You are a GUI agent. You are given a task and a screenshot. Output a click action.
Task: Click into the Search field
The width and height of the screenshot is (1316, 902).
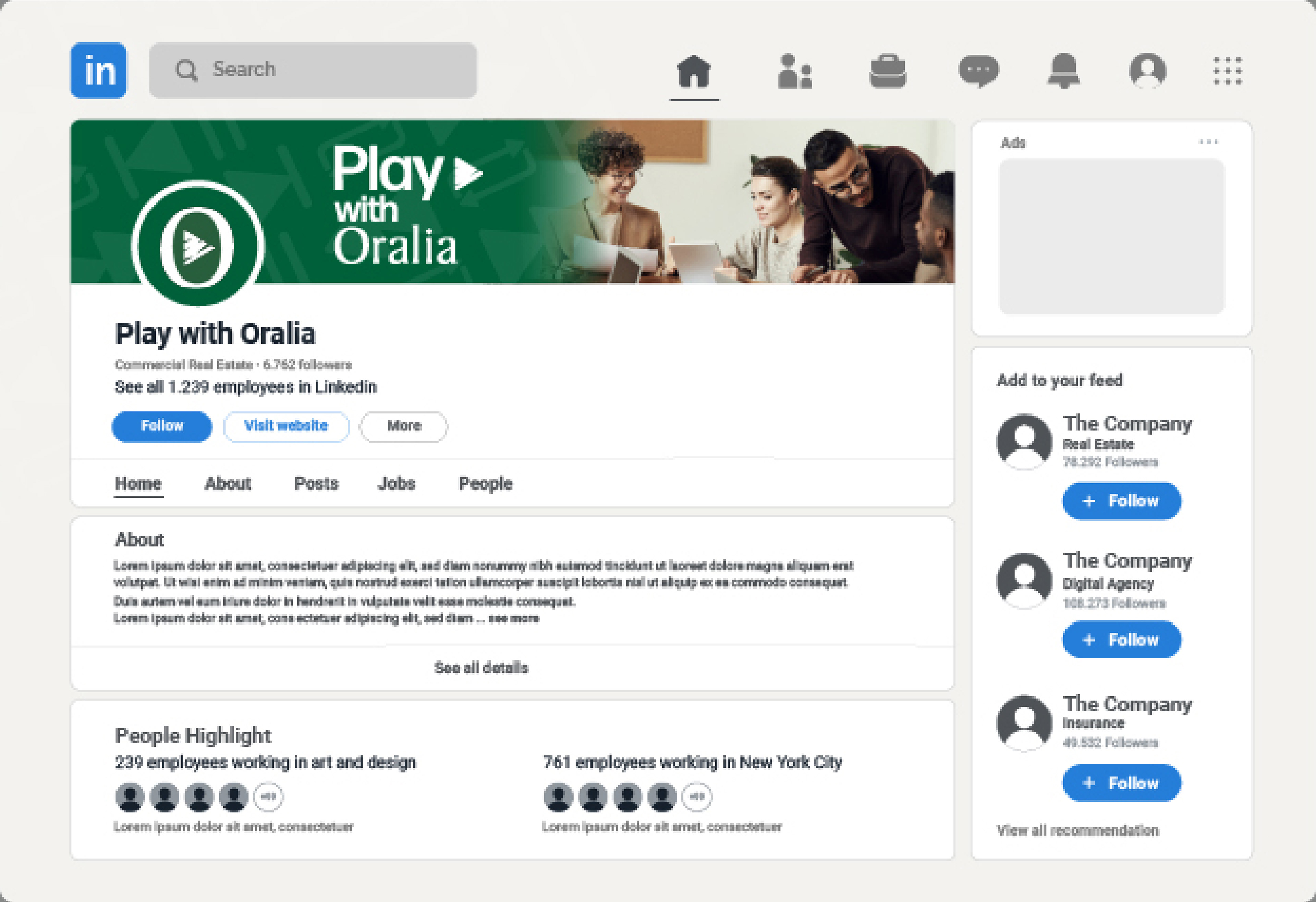click(313, 71)
